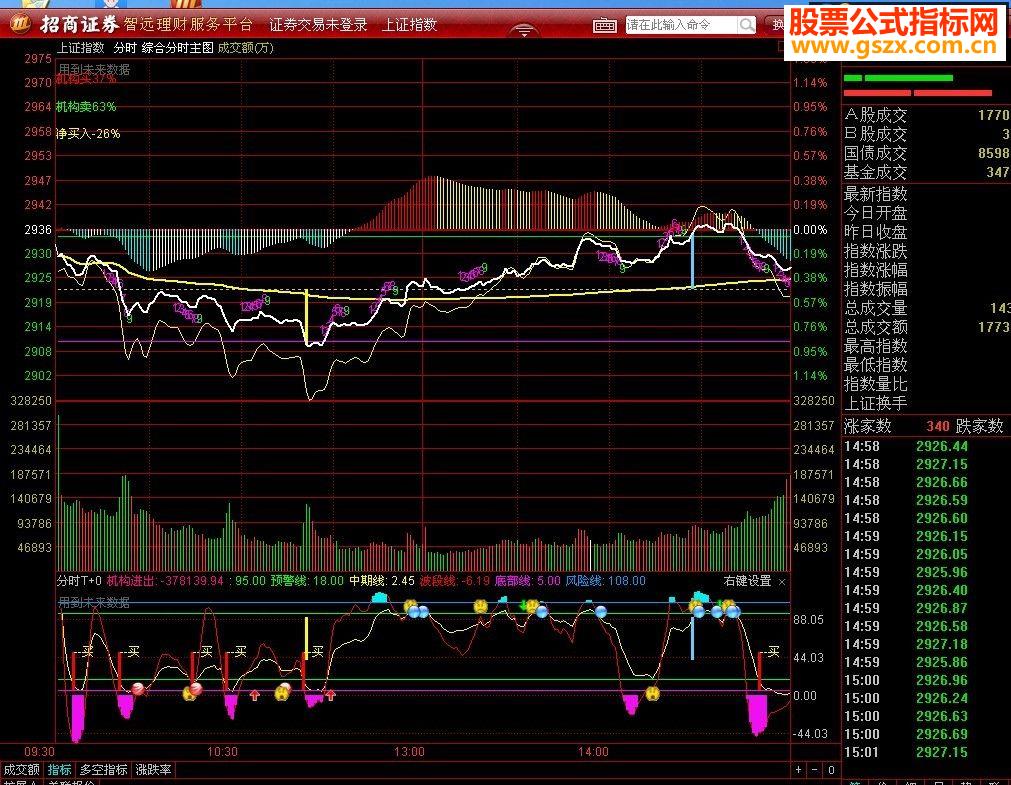The width and height of the screenshot is (1011, 785).
Task: Select the 指数涨跌 row
Action: [x=926, y=251]
